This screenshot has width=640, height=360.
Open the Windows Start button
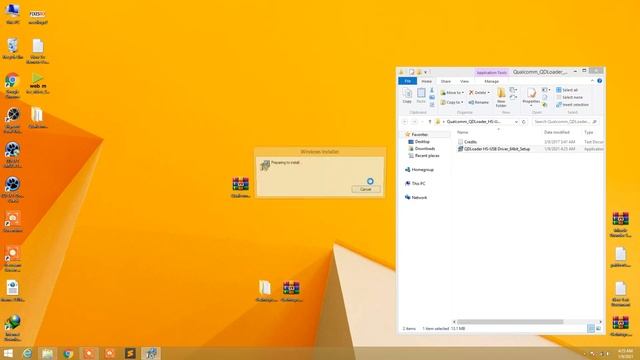(x=8, y=353)
